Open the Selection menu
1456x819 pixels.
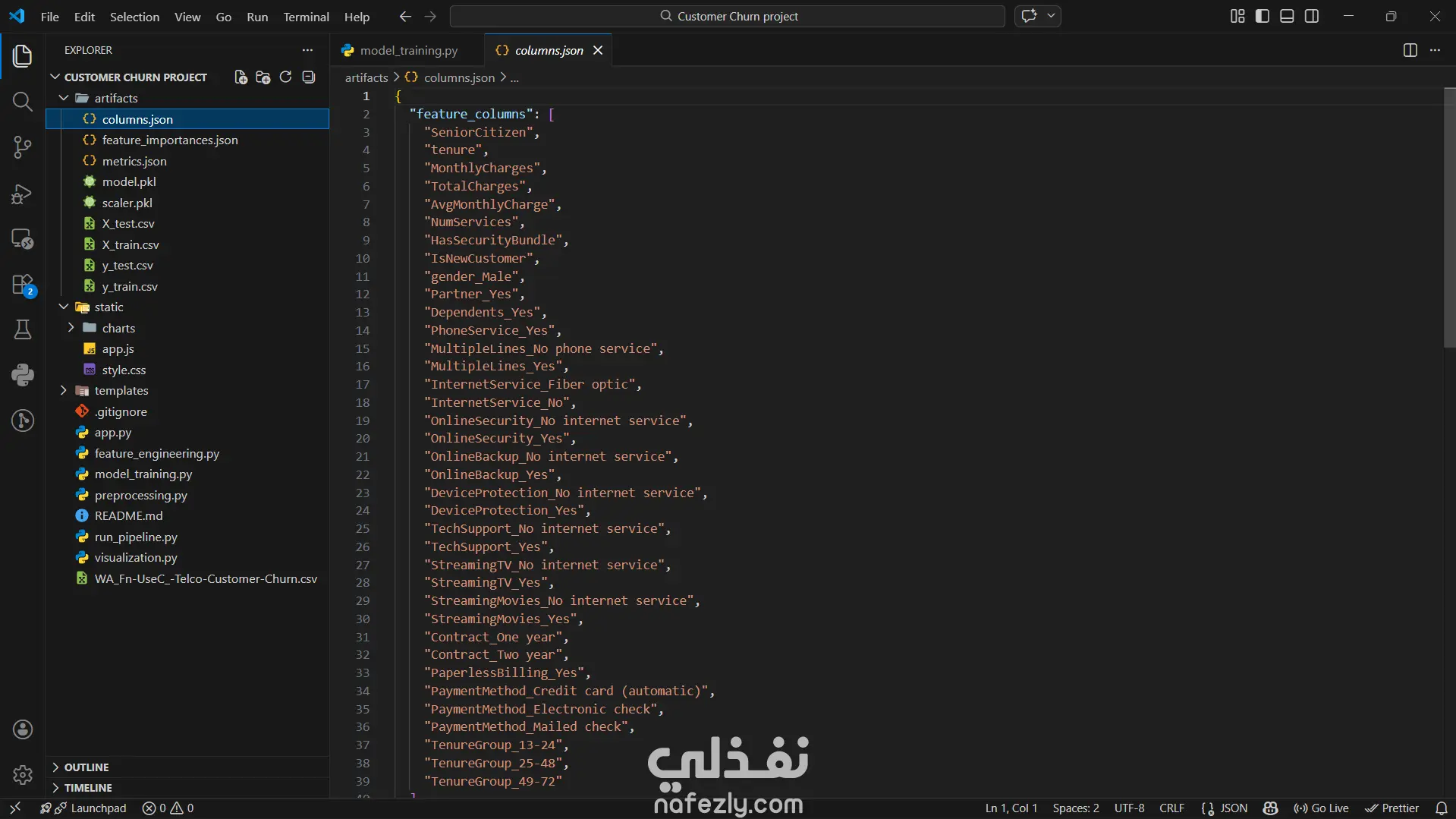click(134, 17)
